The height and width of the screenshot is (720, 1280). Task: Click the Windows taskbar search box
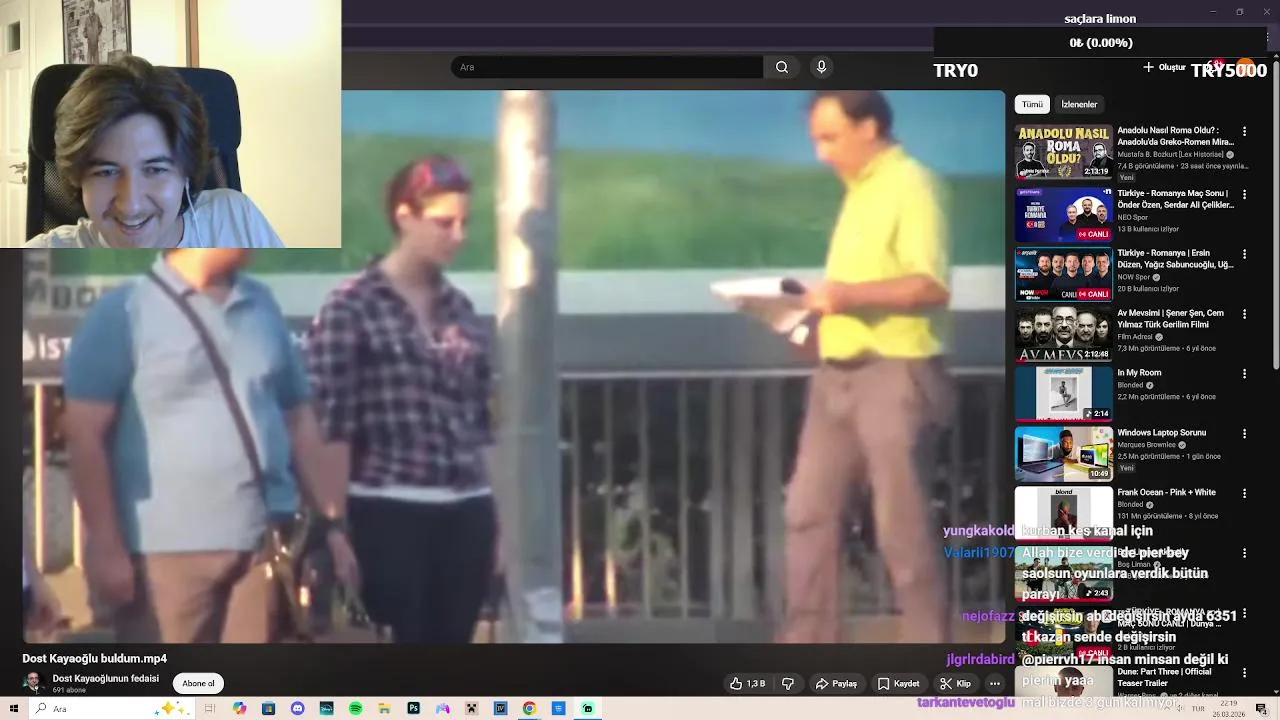(x=110, y=709)
